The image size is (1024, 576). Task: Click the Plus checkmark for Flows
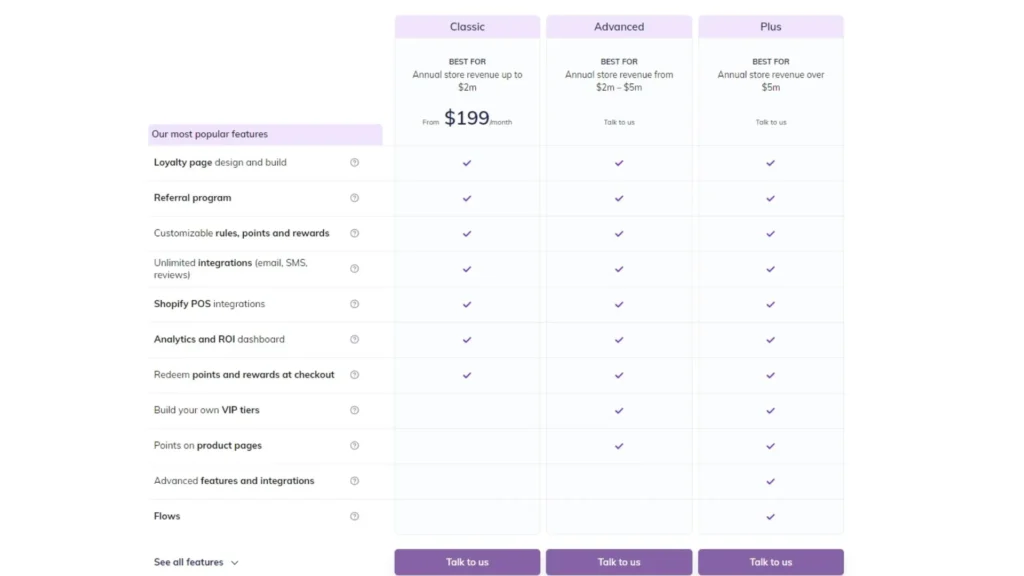click(x=770, y=517)
